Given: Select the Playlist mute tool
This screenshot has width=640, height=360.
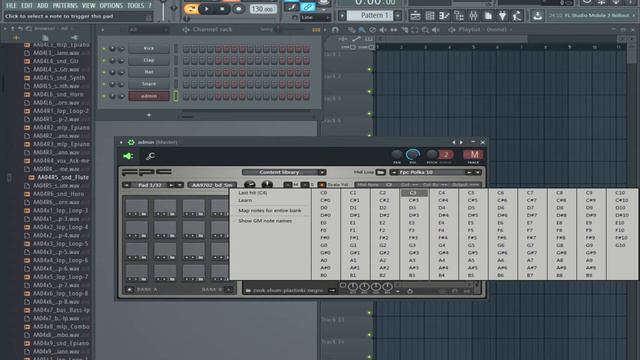Looking at the screenshot, I should coord(383,29).
